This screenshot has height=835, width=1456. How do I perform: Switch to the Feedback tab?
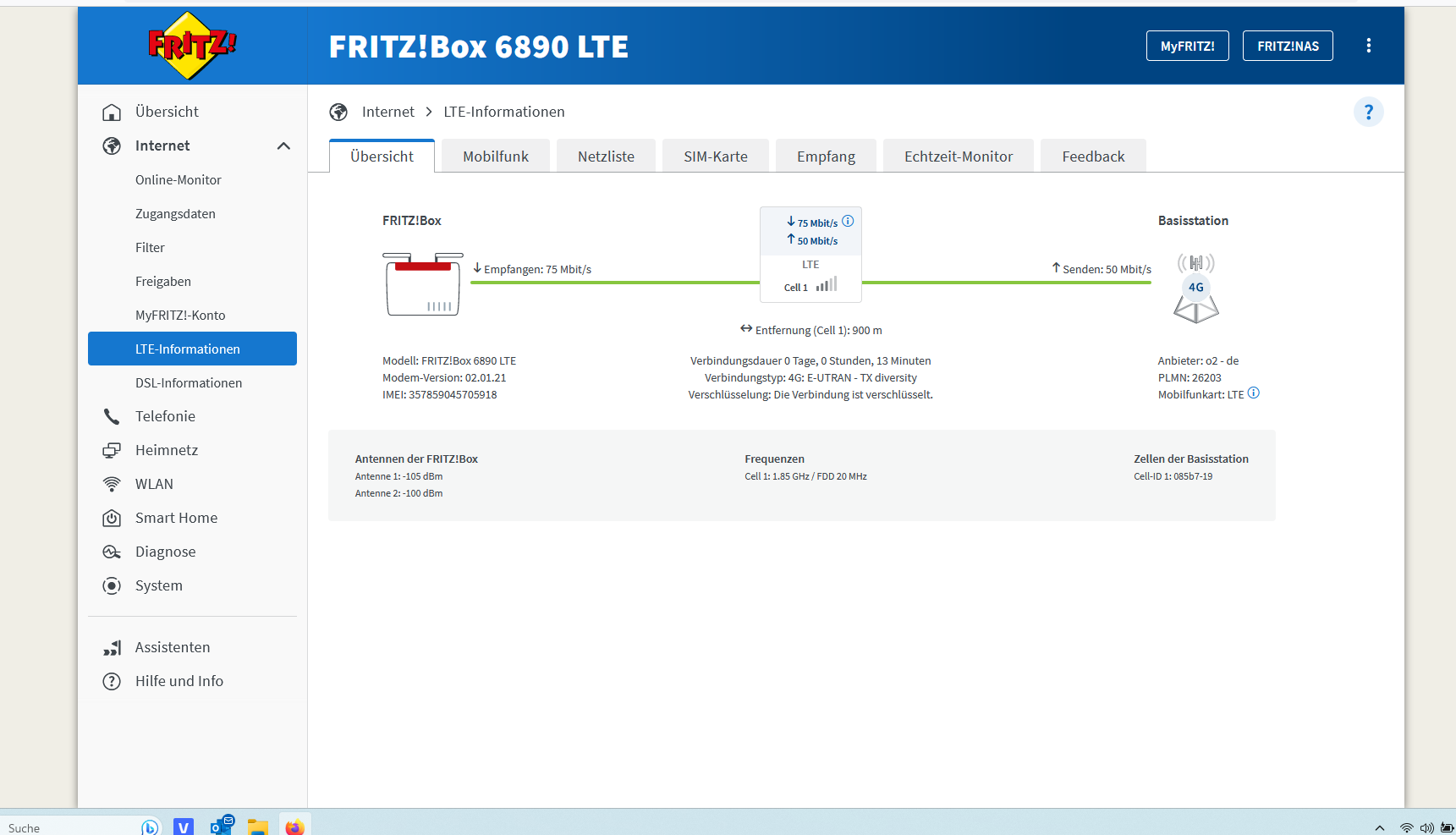pyautogui.click(x=1093, y=156)
